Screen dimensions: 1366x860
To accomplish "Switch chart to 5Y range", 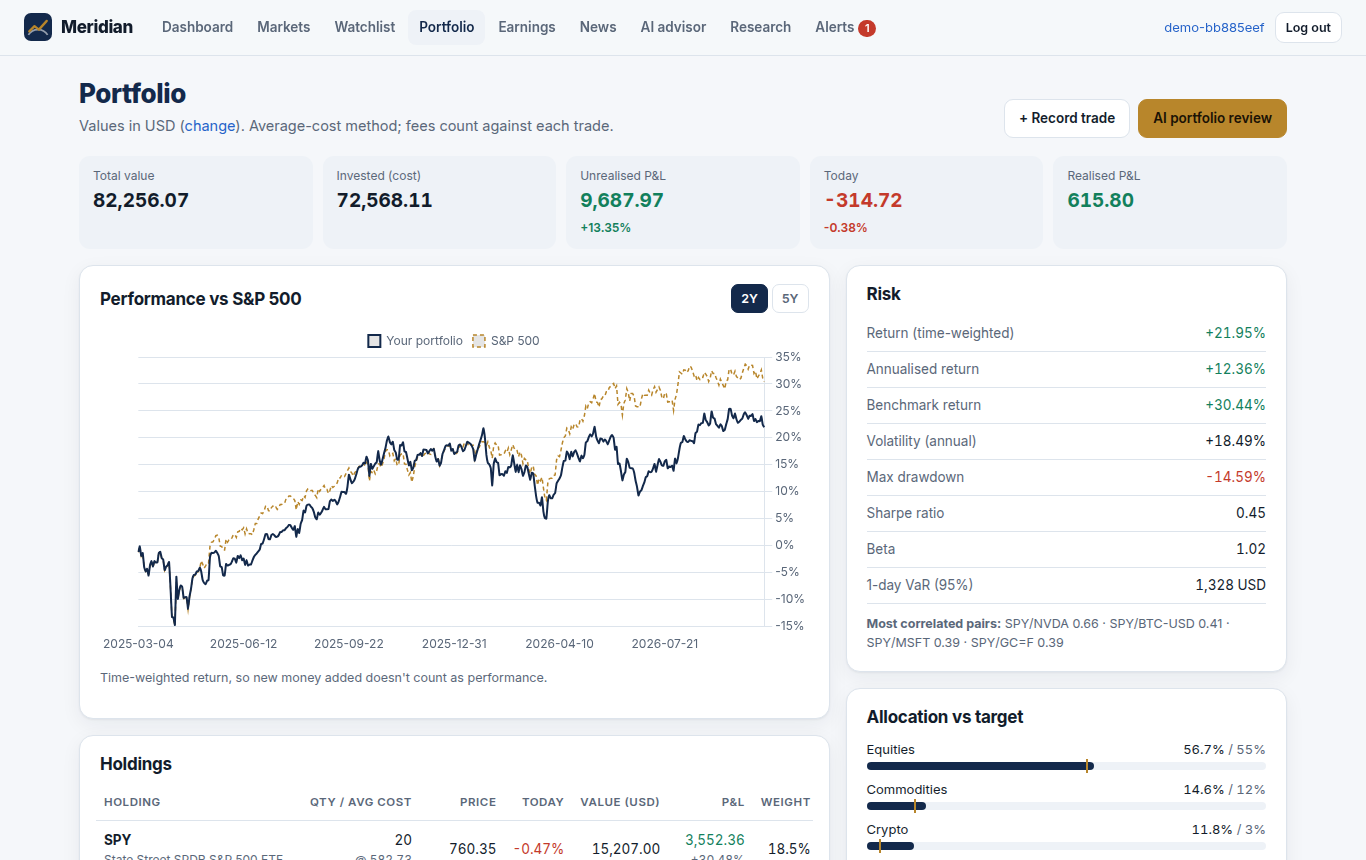I will point(790,298).
